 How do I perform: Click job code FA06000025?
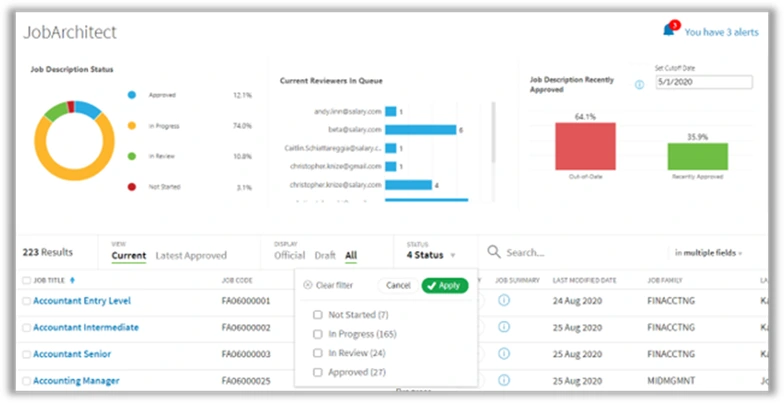pos(246,381)
